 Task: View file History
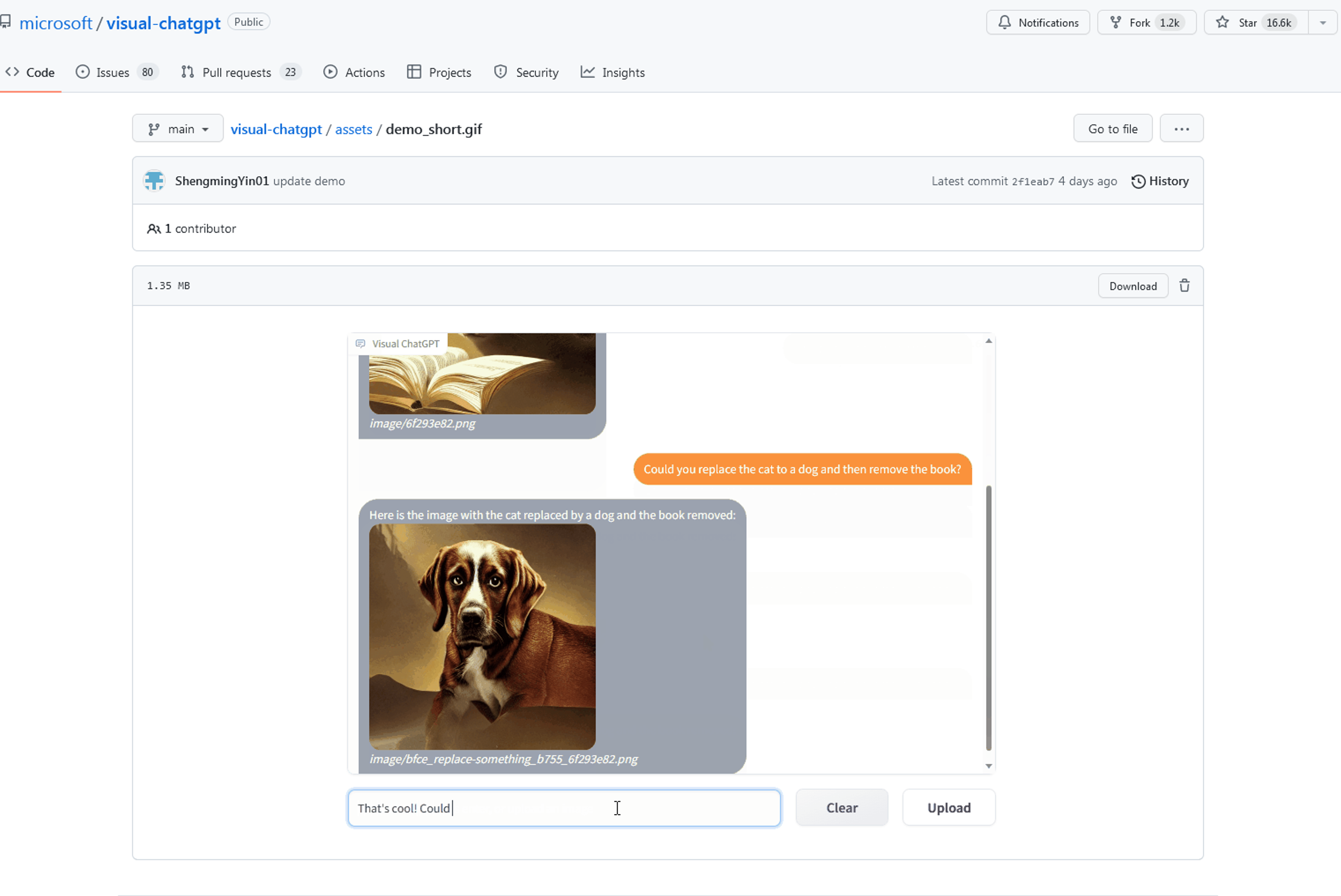1160,181
